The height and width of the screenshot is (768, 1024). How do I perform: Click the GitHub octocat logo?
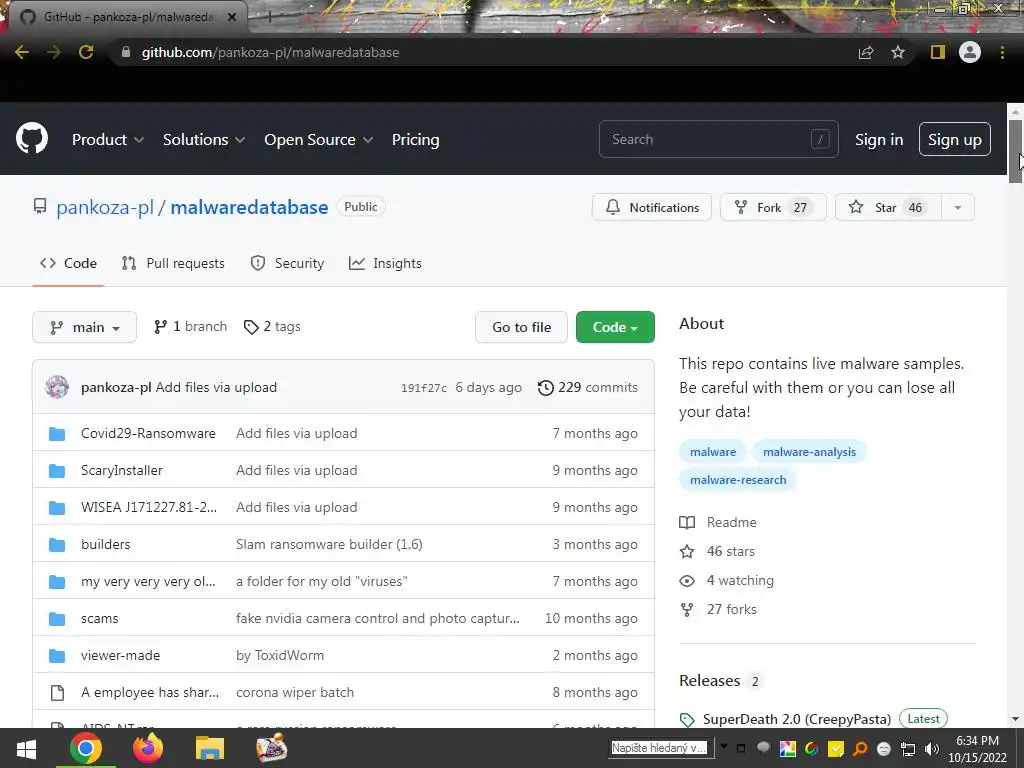coord(32,138)
